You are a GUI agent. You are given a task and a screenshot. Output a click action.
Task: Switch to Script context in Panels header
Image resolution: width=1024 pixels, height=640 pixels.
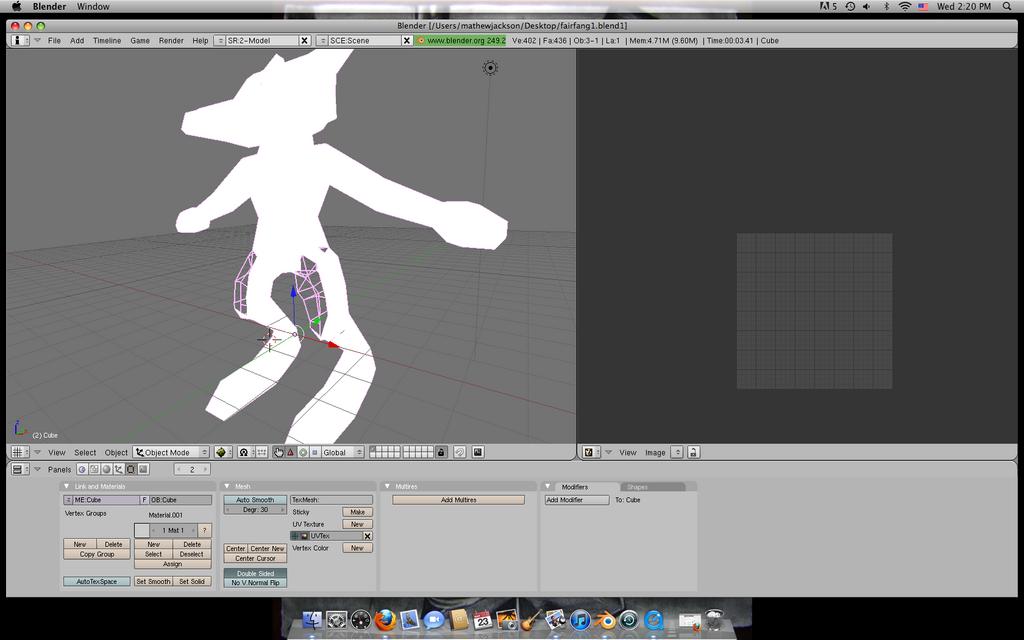95,469
